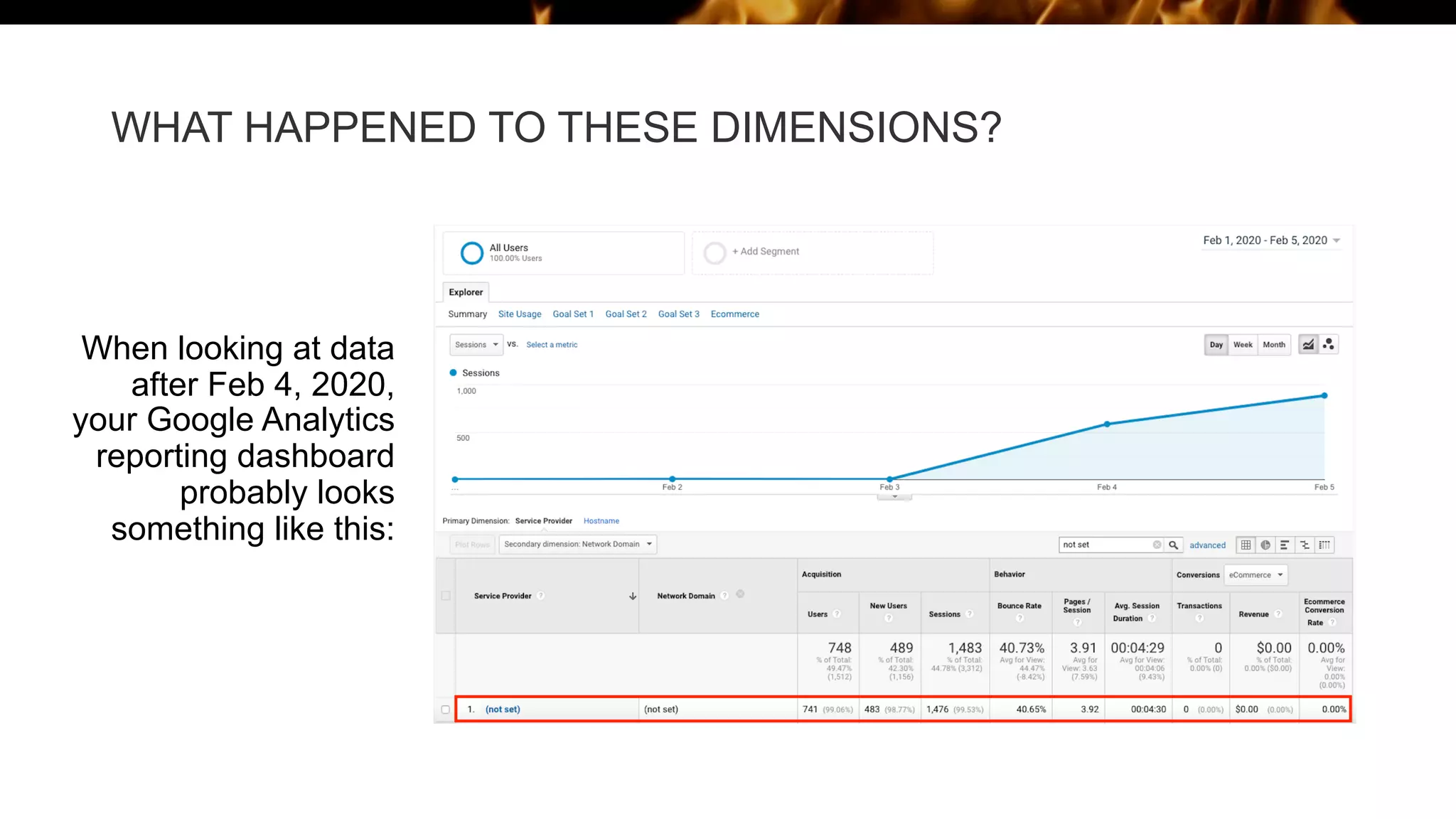Viewport: 1456px width, 819px height.
Task: Select the data table view icon
Action: (x=1246, y=545)
